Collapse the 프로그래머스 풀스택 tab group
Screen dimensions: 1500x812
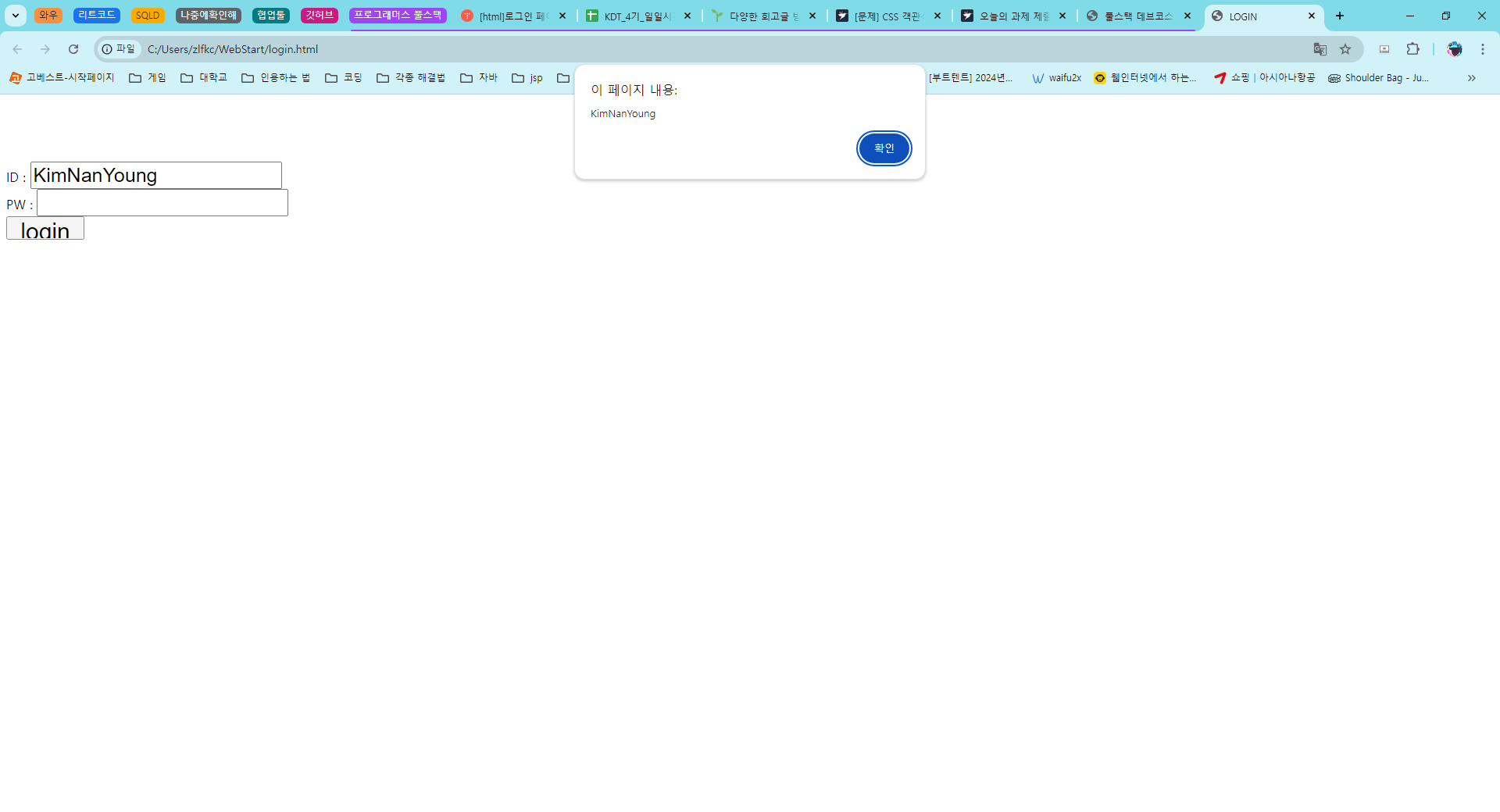(x=398, y=16)
